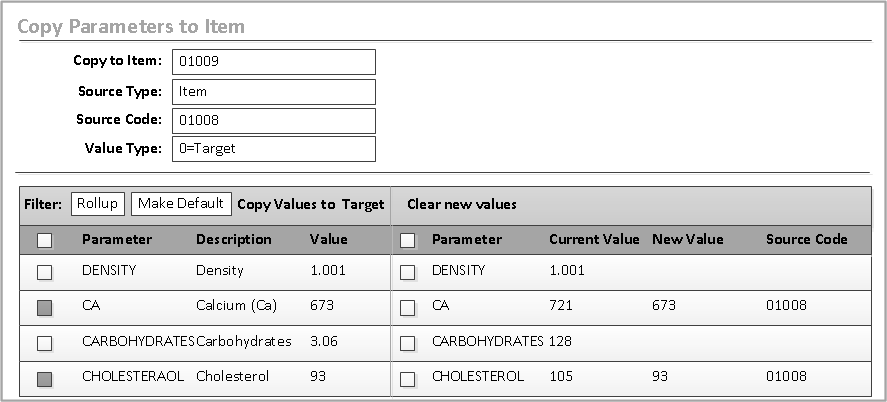Viewport: 887px width, 402px height.
Task: Check the CARBOHYDRATES checkbox in left table
Action: (x=44, y=343)
